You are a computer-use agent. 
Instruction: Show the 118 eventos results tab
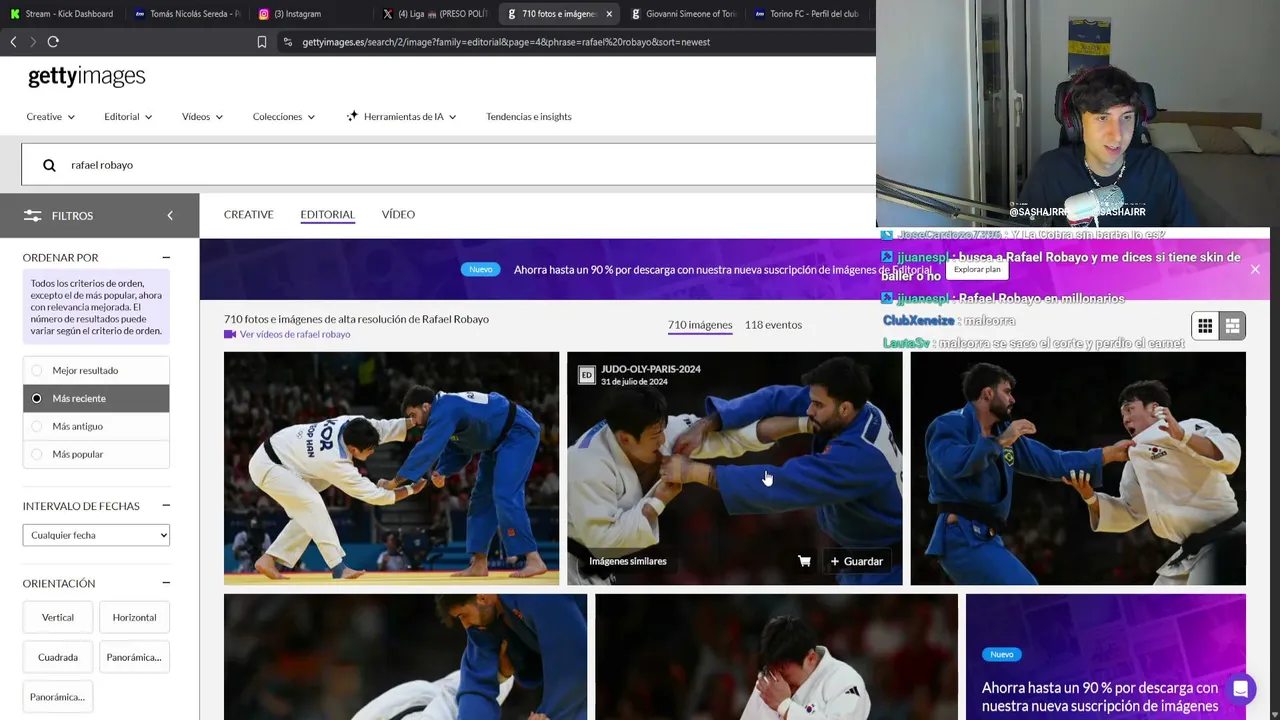(773, 325)
